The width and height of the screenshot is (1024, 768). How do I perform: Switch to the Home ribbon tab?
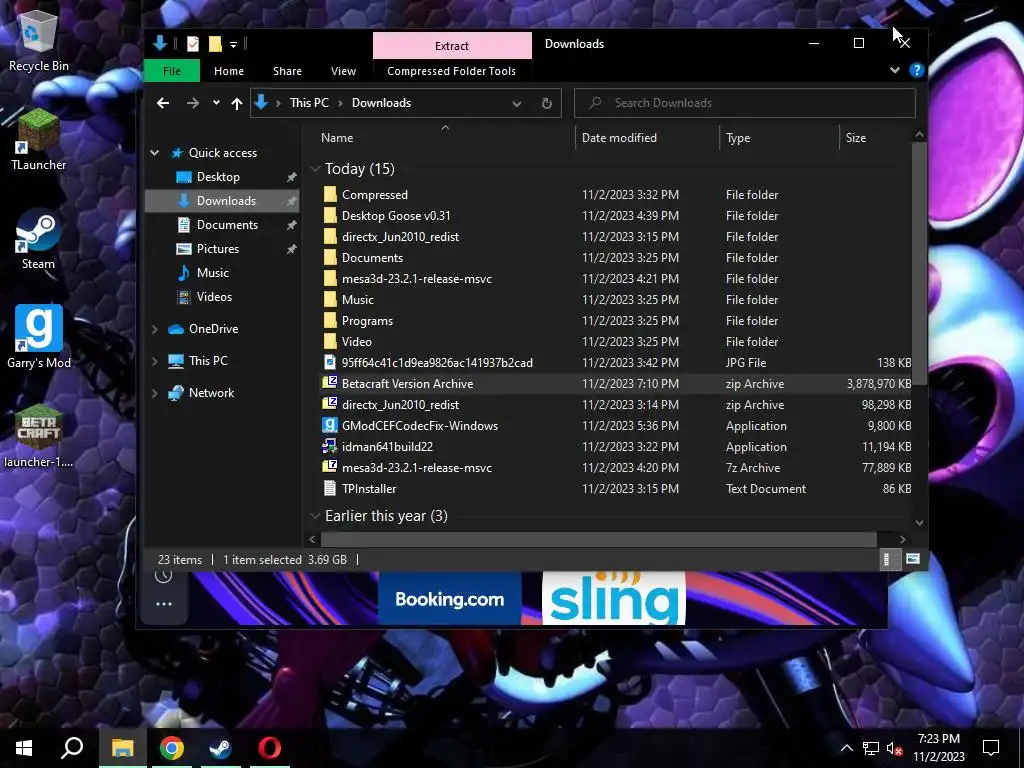pos(229,71)
